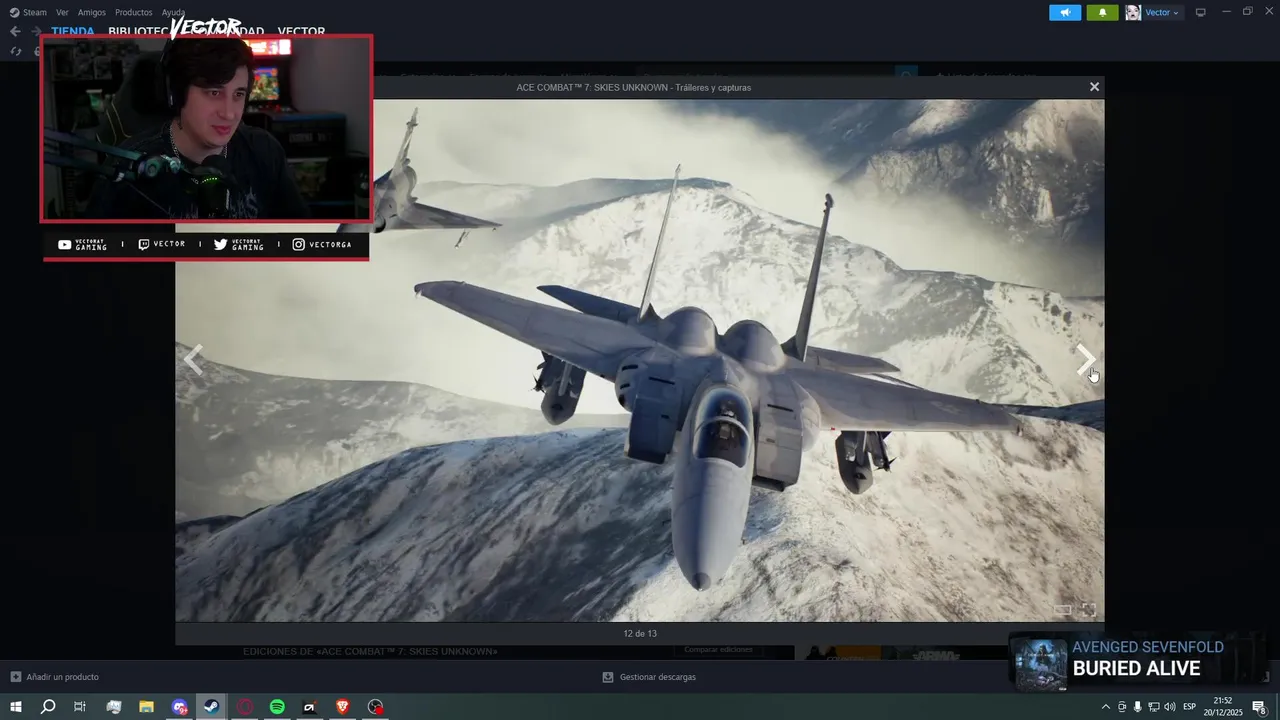Screen dimensions: 1280x720
Task: Click the viewer title ACE COMBAT 7 text
Action: pos(633,87)
